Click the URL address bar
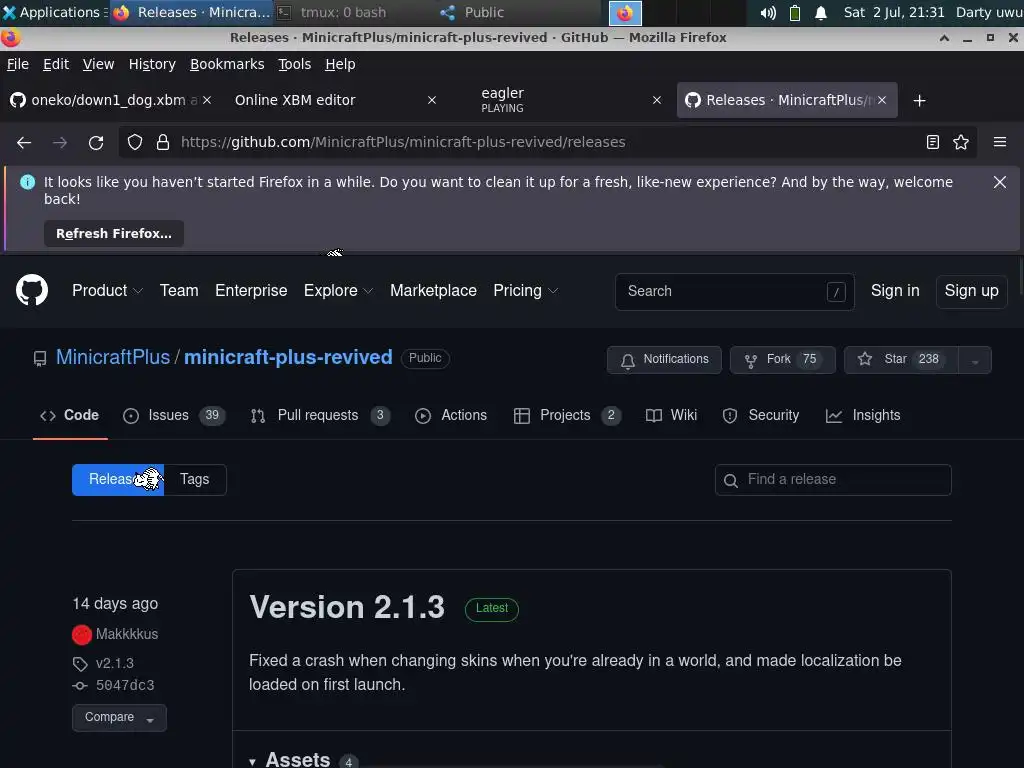The height and width of the screenshot is (768, 1024). coord(549,142)
